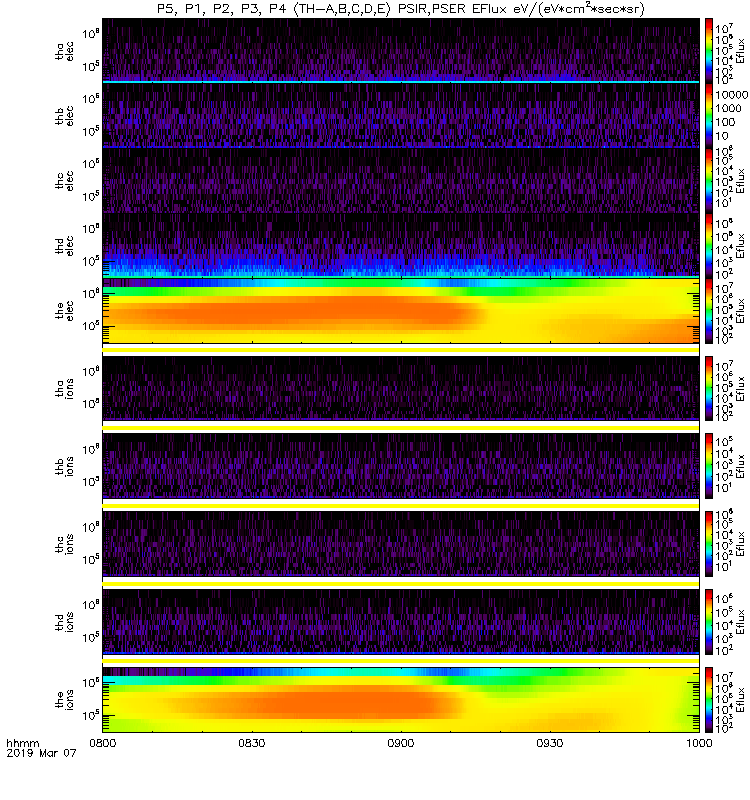The width and height of the screenshot is (750, 800).
Task: Click the thd ions color bar
Action: point(709,622)
